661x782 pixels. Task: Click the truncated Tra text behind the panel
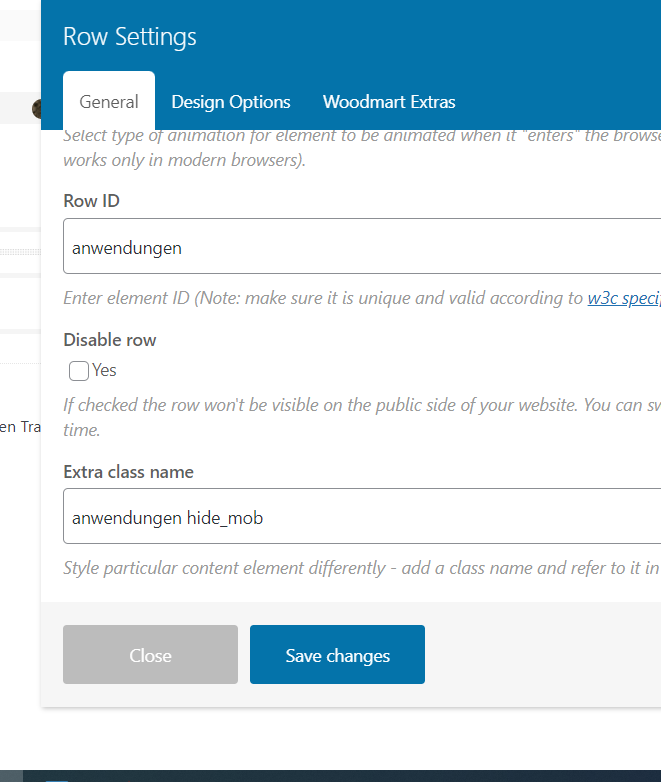[x=22, y=427]
